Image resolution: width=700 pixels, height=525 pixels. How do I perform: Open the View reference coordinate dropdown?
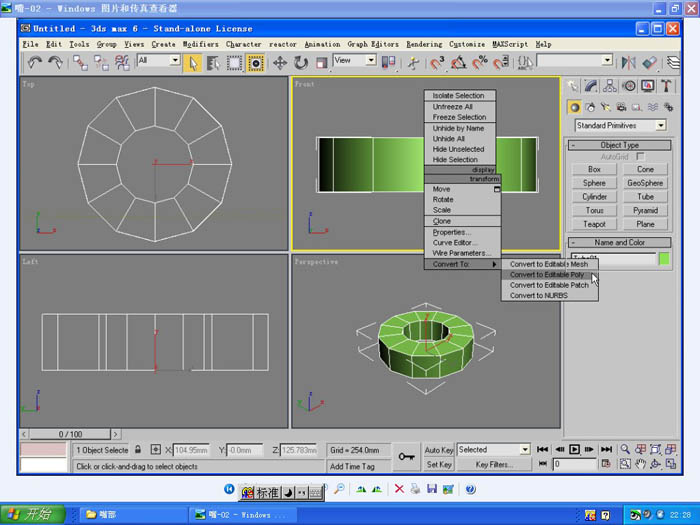tap(355, 61)
